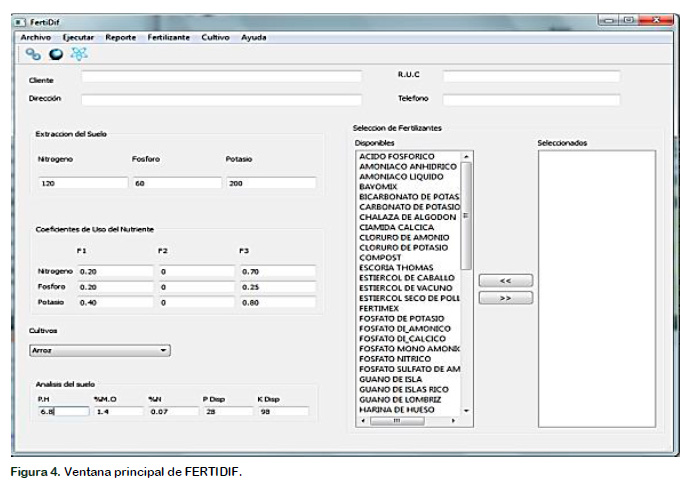
Task: Open the Cultivo menu
Action: pyautogui.click(x=215, y=37)
